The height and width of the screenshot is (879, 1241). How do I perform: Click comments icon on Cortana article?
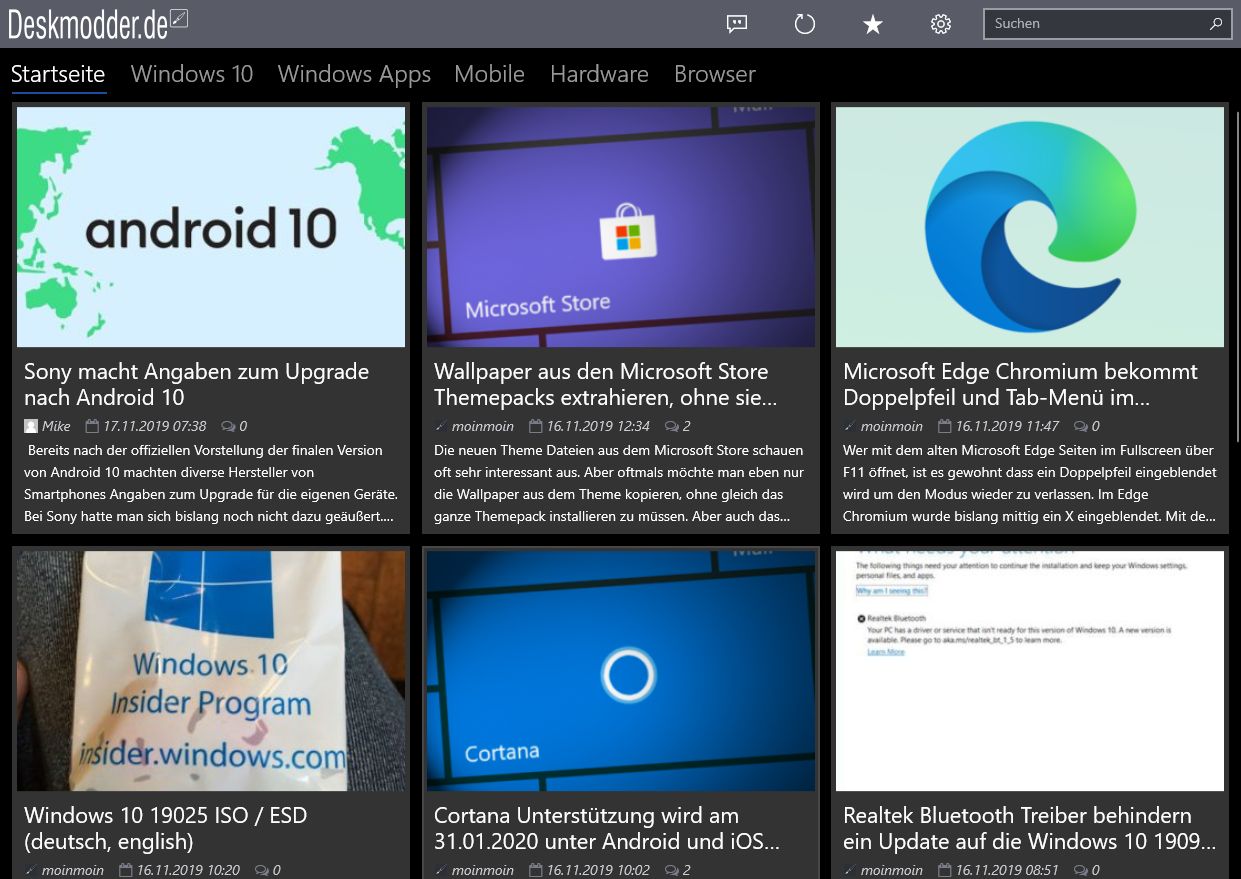click(671, 870)
